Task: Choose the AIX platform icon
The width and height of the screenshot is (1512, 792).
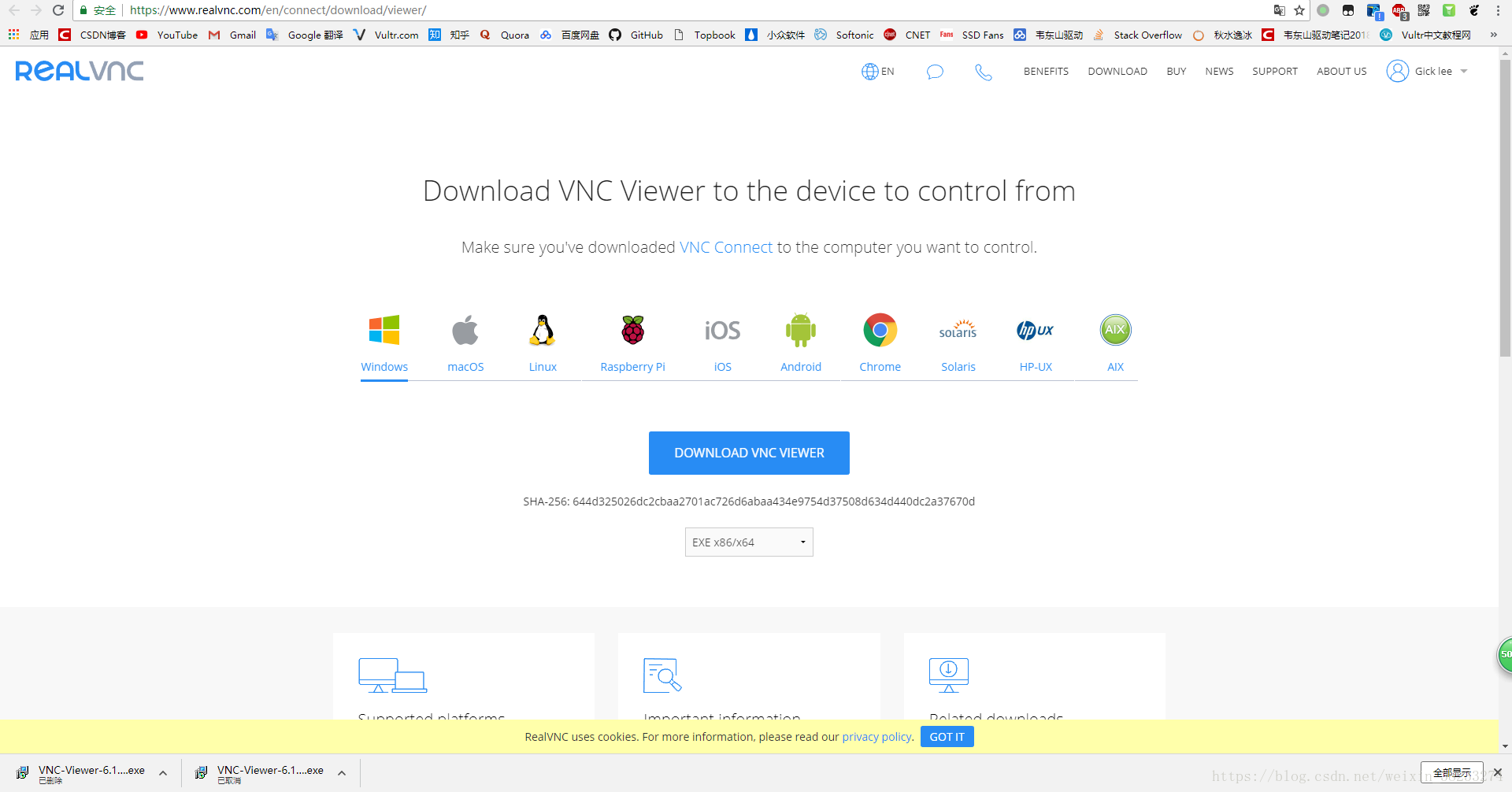Action: (1115, 330)
